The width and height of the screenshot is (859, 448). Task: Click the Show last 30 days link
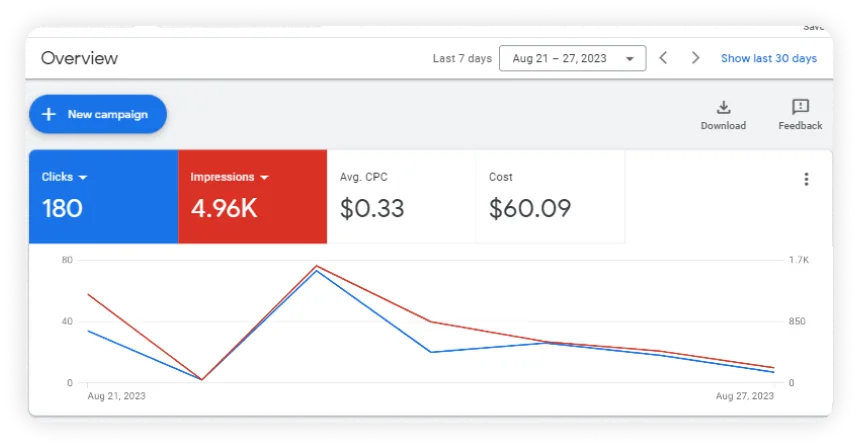pyautogui.click(x=768, y=58)
